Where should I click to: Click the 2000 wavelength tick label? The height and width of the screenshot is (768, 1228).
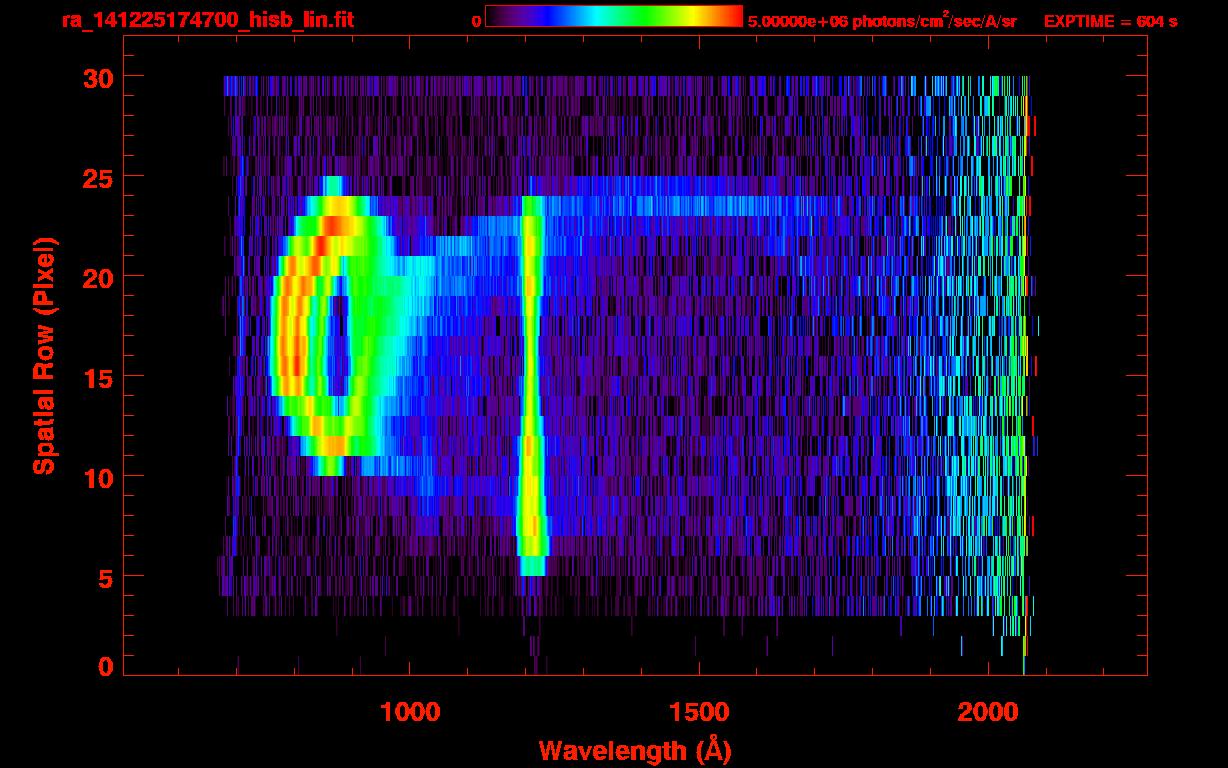pyautogui.click(x=988, y=712)
